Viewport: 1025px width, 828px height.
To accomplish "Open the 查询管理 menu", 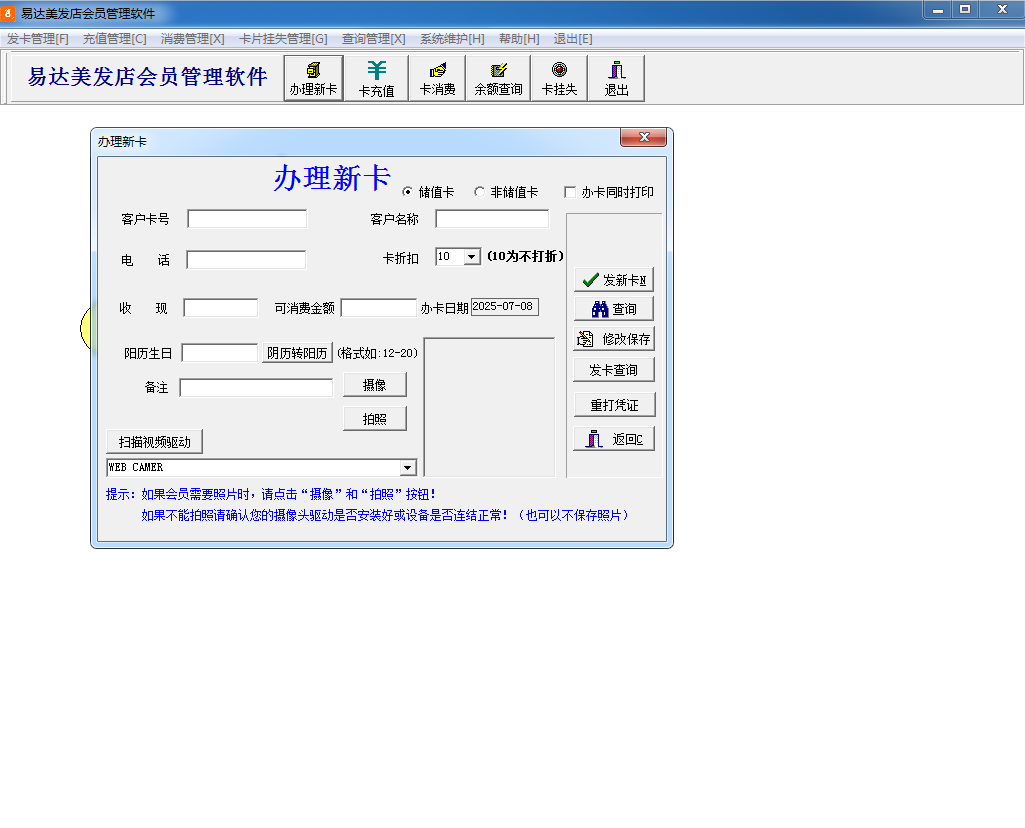I will [x=373, y=39].
